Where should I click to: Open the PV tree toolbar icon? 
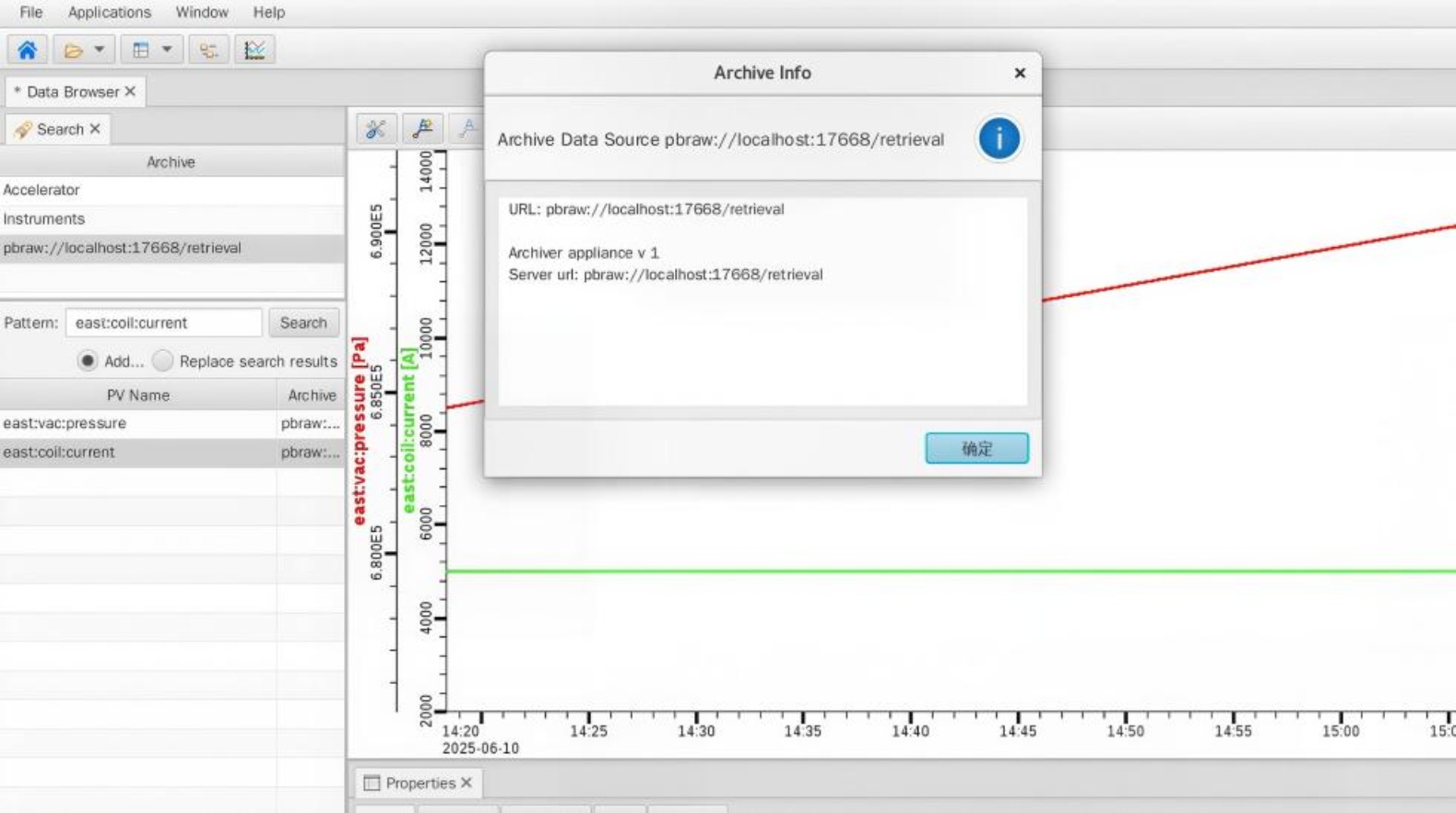(208, 50)
